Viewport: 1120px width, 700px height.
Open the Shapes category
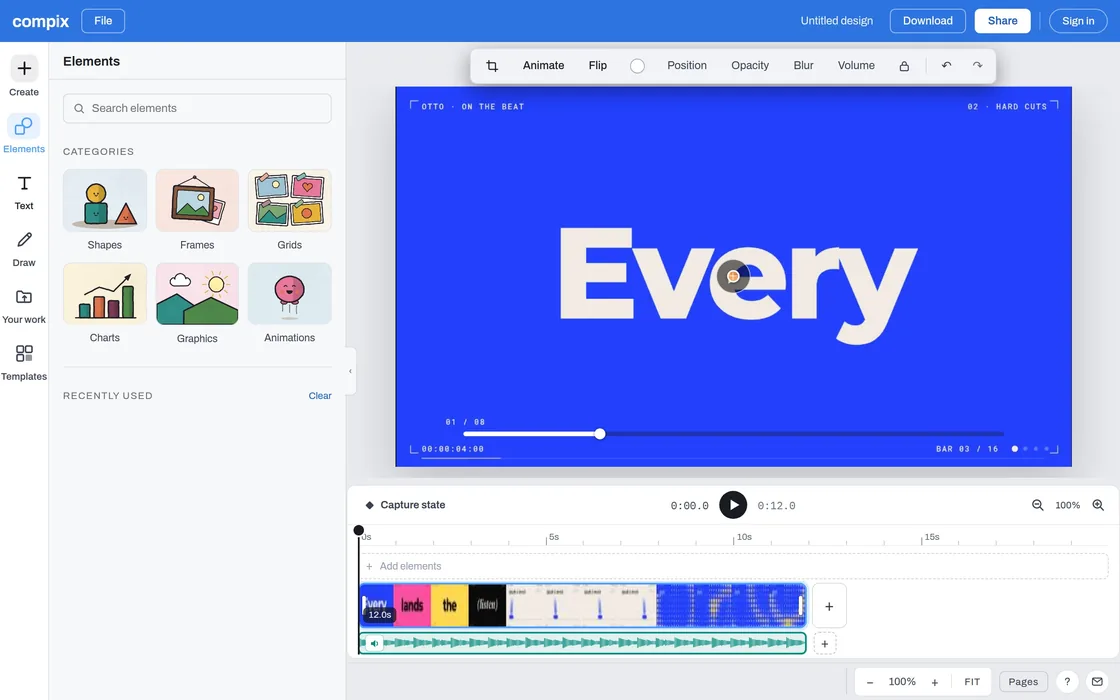coord(105,210)
